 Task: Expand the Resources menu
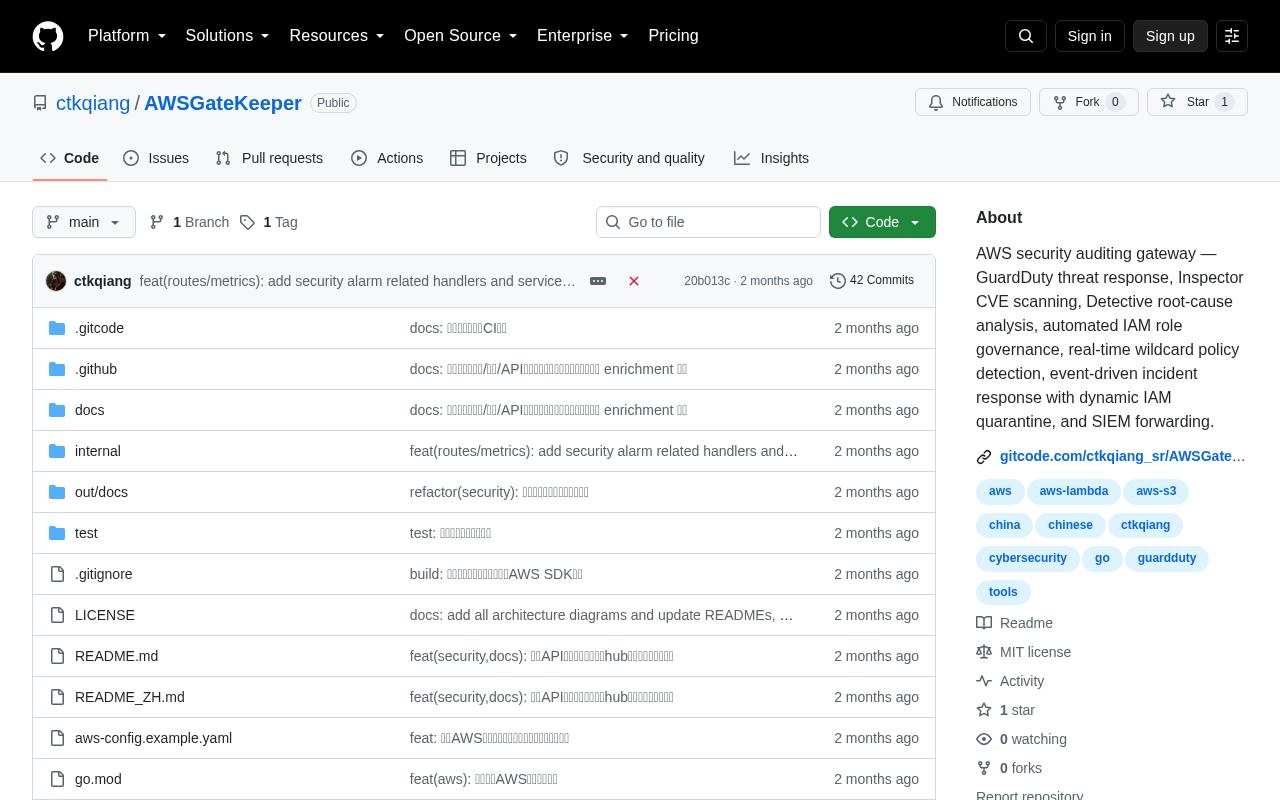pos(337,36)
